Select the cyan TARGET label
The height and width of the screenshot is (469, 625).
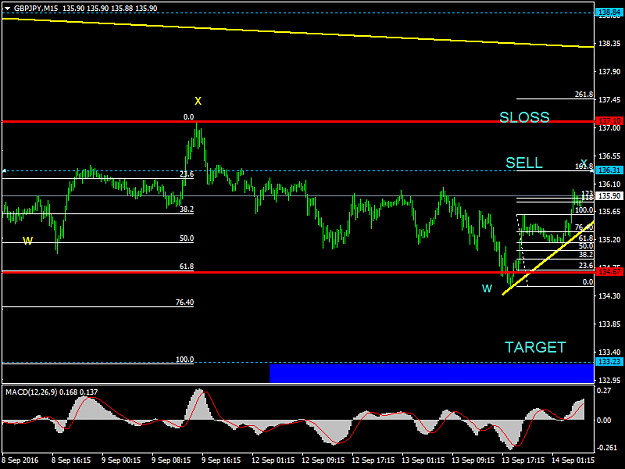535,347
